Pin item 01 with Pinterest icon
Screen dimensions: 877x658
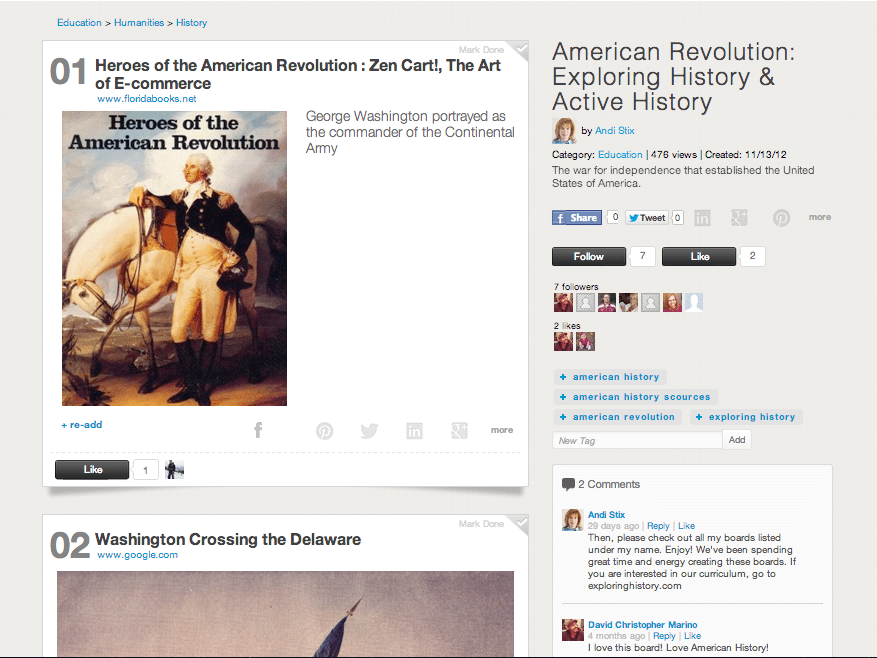click(x=324, y=431)
